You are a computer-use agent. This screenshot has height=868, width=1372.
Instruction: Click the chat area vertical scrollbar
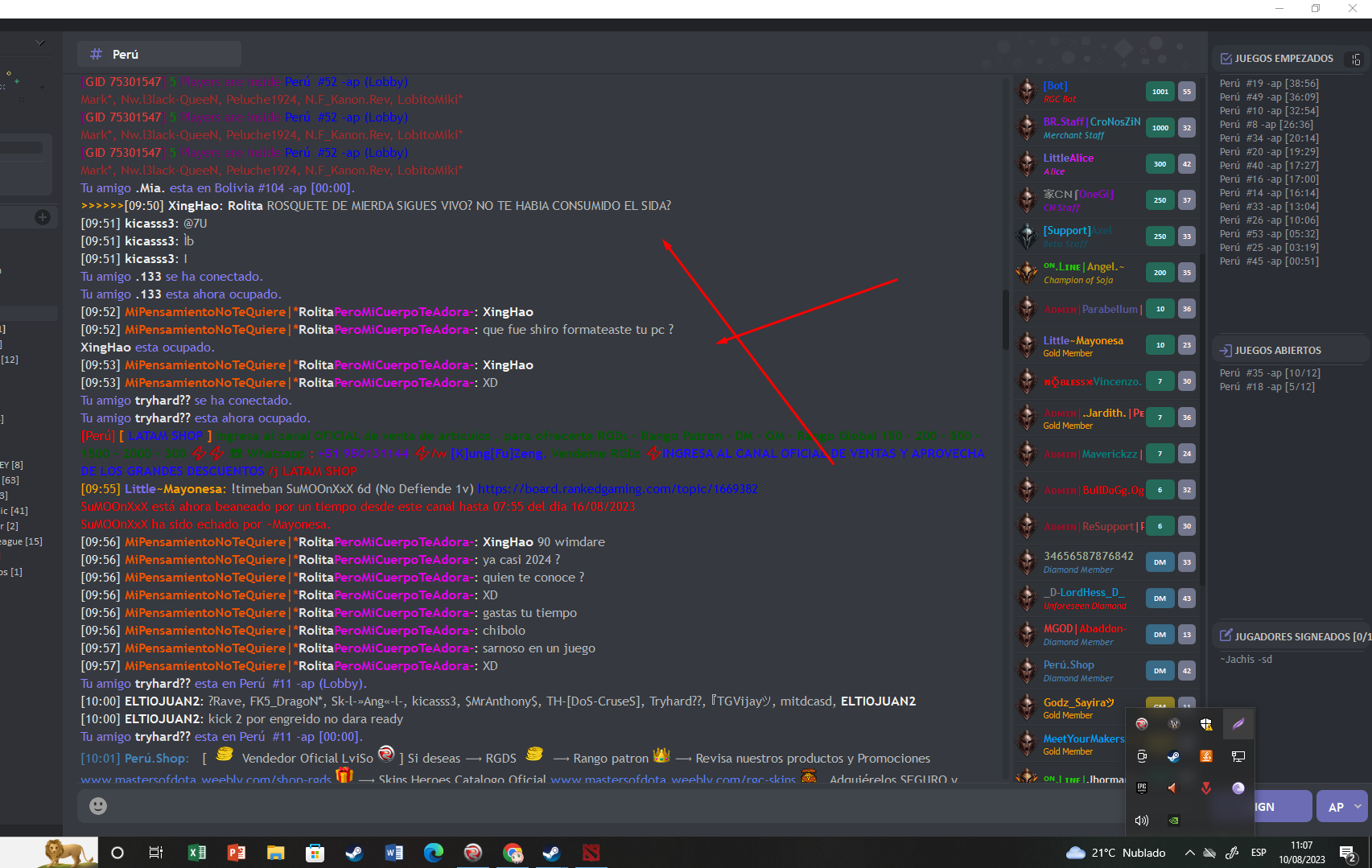[1006, 319]
